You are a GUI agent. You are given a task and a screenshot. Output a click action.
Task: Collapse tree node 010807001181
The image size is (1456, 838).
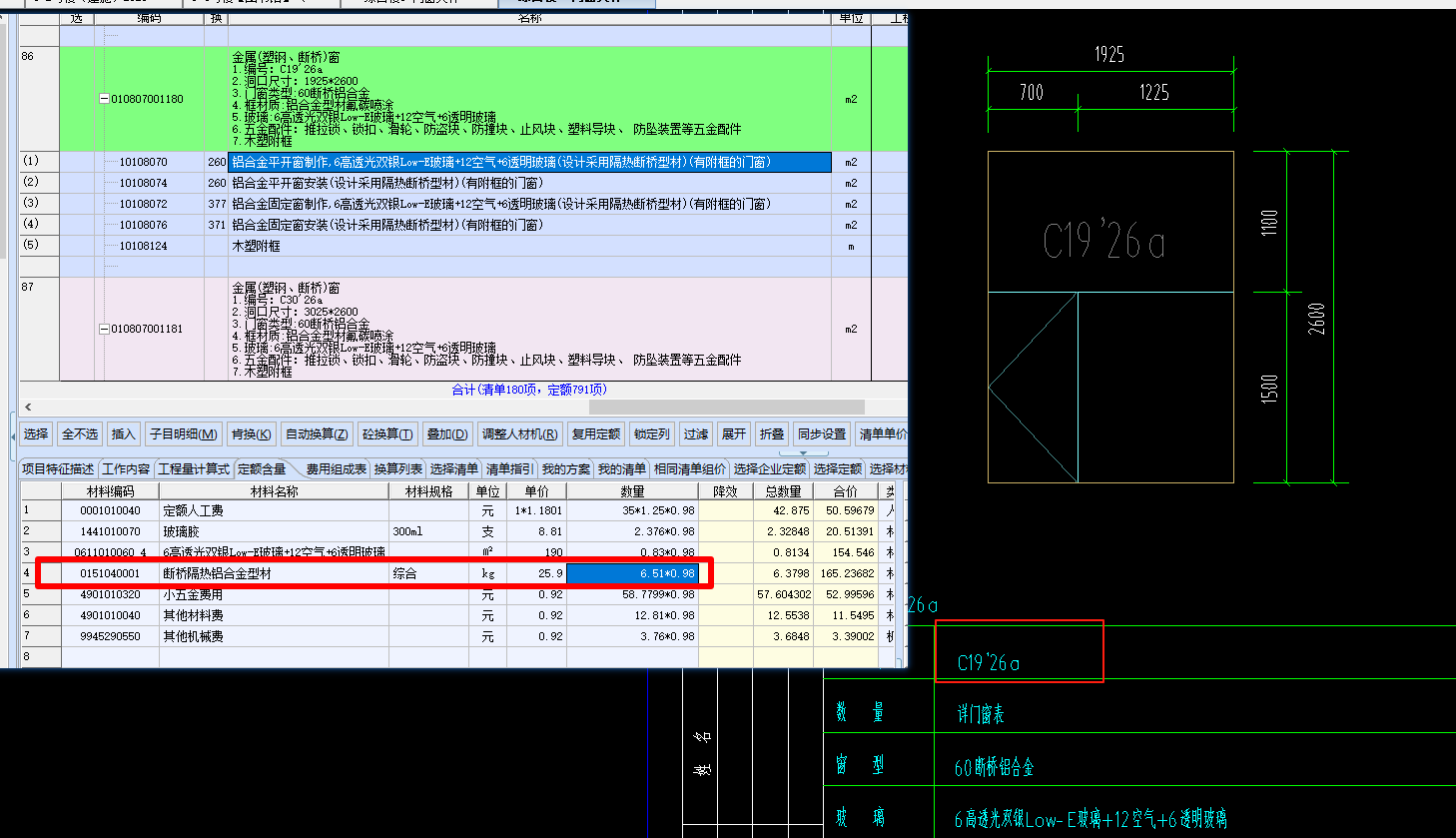point(104,329)
